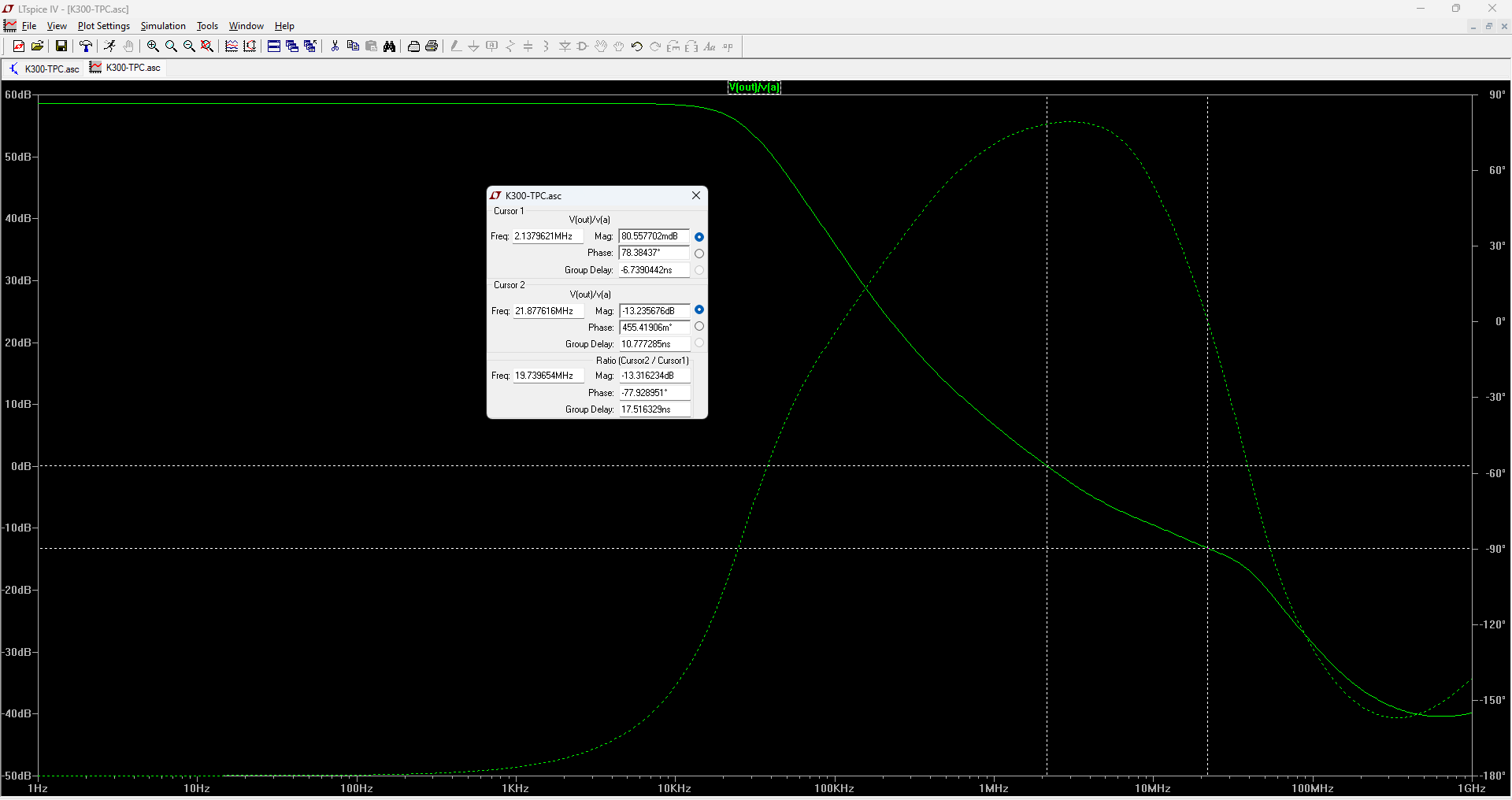Click the Find binoculars icon
Viewport: 1512px width, 800px height.
pyautogui.click(x=389, y=46)
